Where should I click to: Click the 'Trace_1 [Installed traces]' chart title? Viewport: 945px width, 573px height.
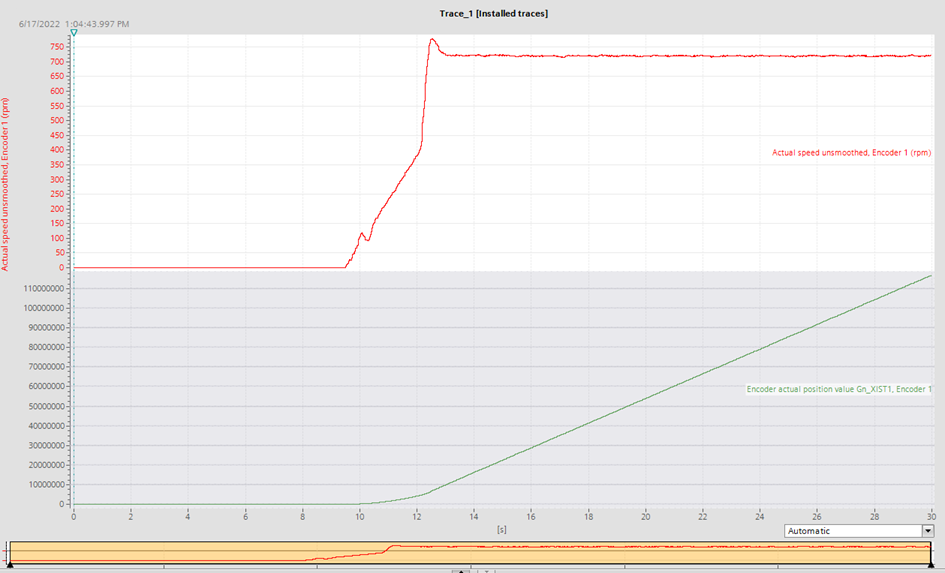click(494, 13)
